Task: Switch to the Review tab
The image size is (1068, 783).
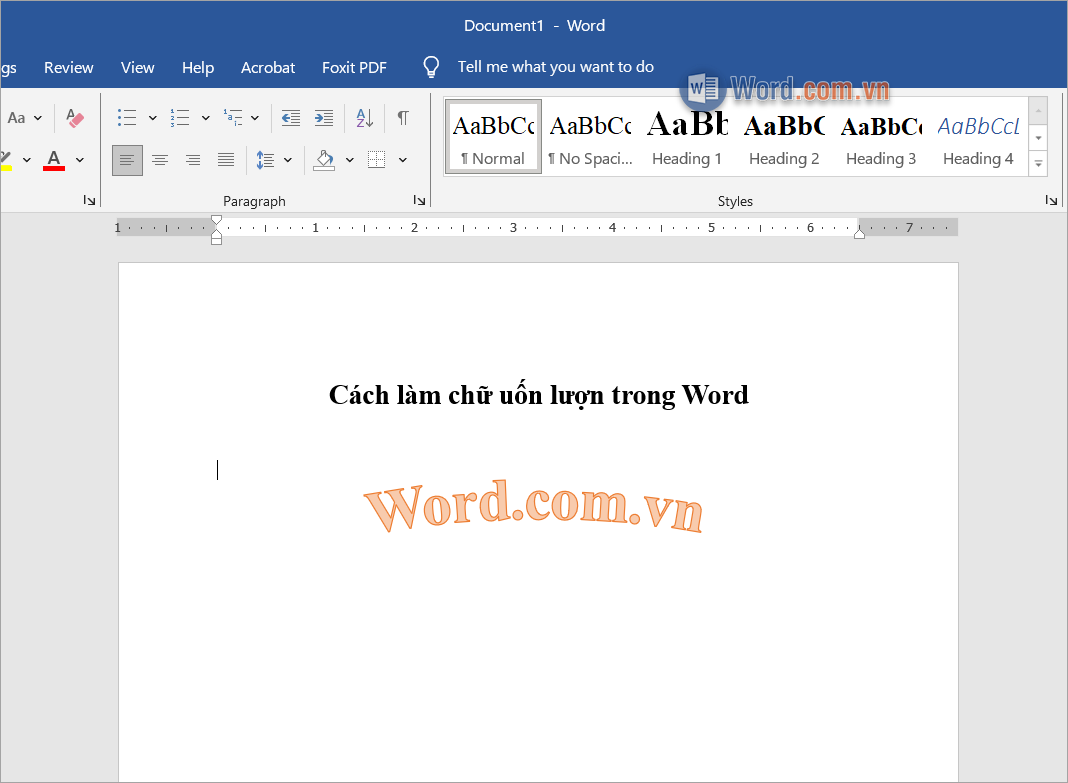Action: pos(68,67)
